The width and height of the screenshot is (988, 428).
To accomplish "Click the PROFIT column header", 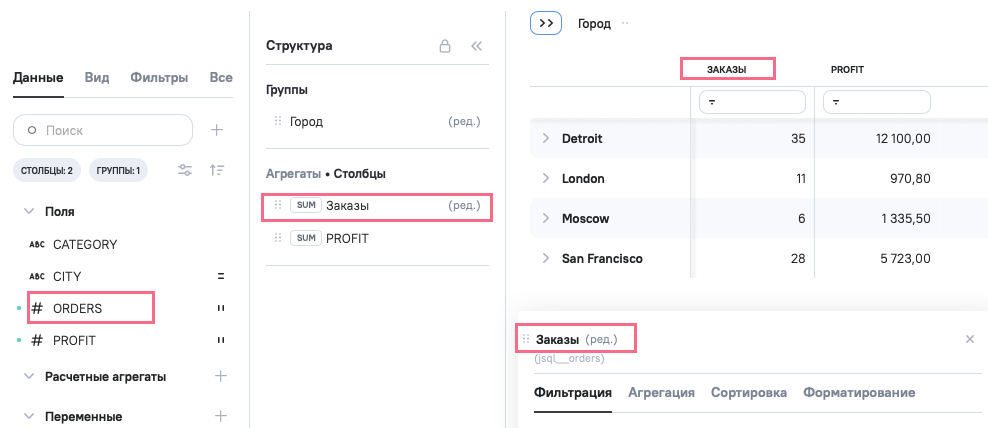I will (x=847, y=70).
